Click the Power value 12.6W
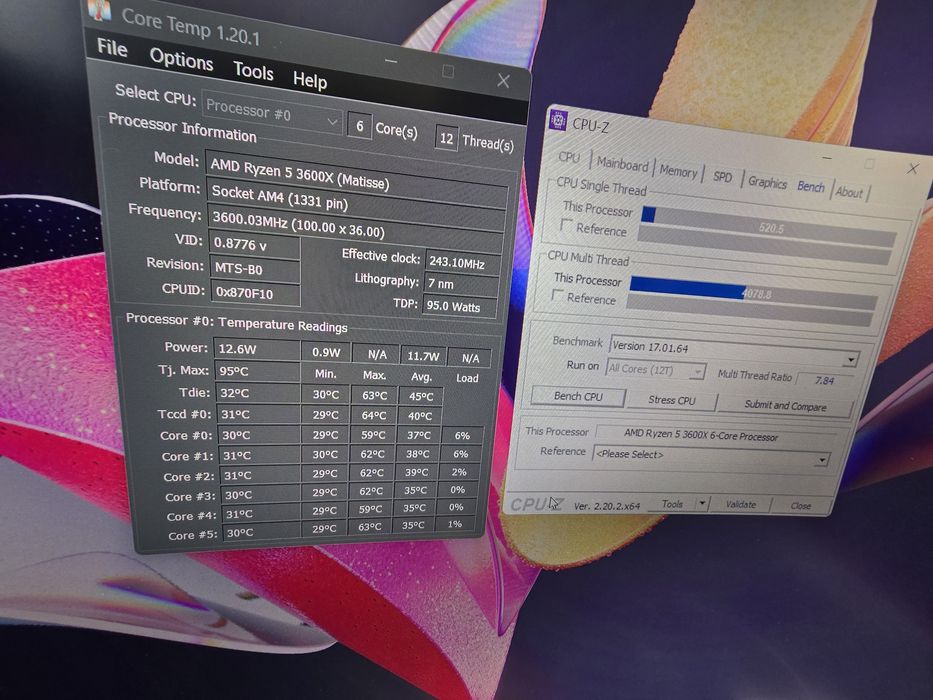This screenshot has width=933, height=700. (x=256, y=349)
